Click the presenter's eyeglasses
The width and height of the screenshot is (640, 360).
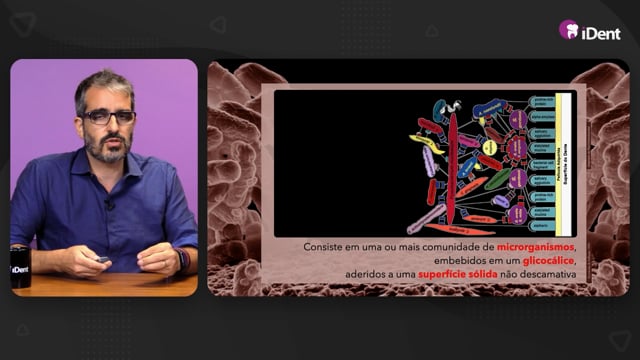[x=109, y=118]
